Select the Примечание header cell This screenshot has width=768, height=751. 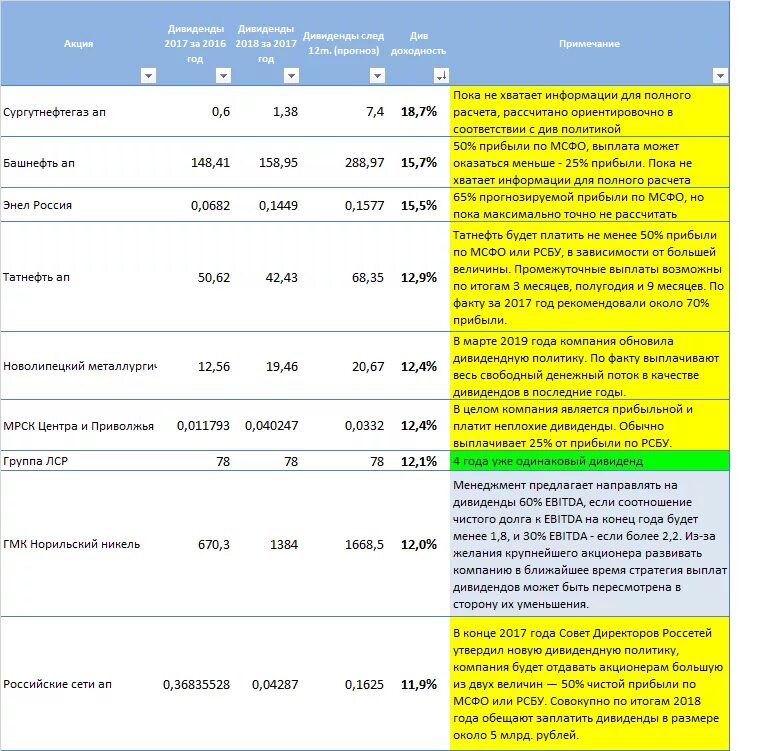click(x=590, y=44)
